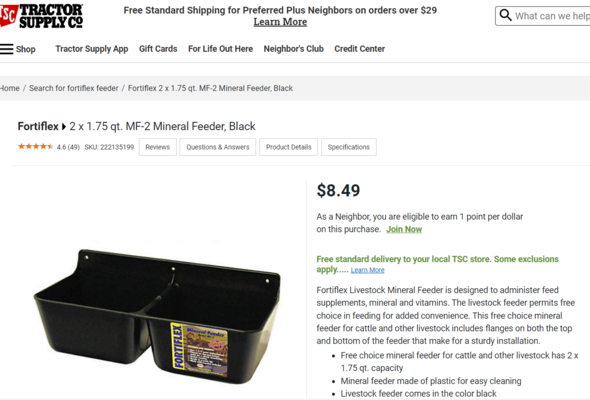Screen dimensions: 590x400
Task: Open Tractor Supply App menu item
Action: point(92,49)
